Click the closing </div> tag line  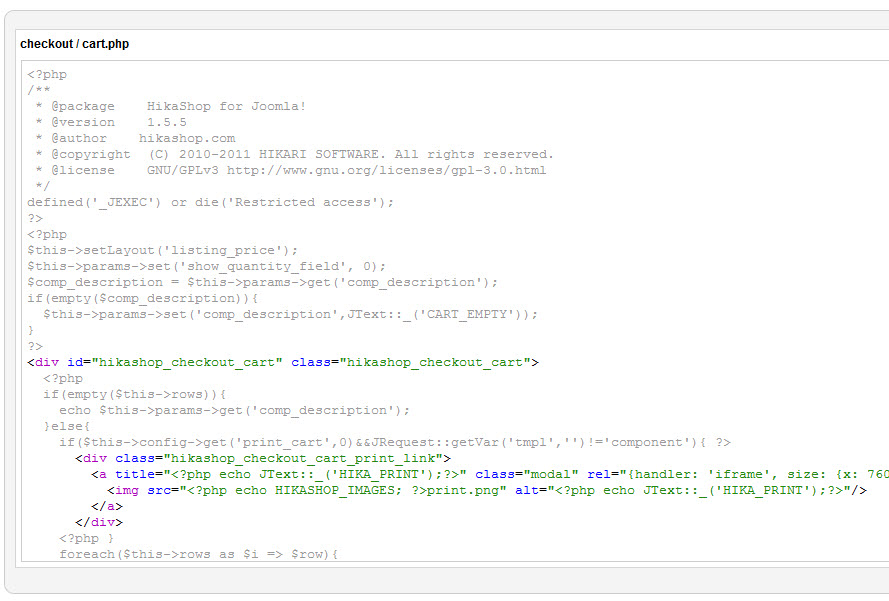point(99,522)
